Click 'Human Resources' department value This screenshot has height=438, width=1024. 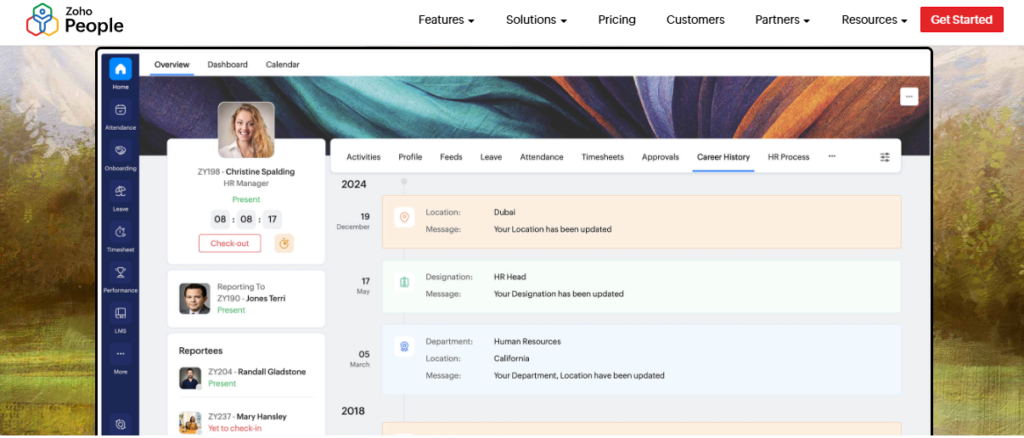(527, 341)
